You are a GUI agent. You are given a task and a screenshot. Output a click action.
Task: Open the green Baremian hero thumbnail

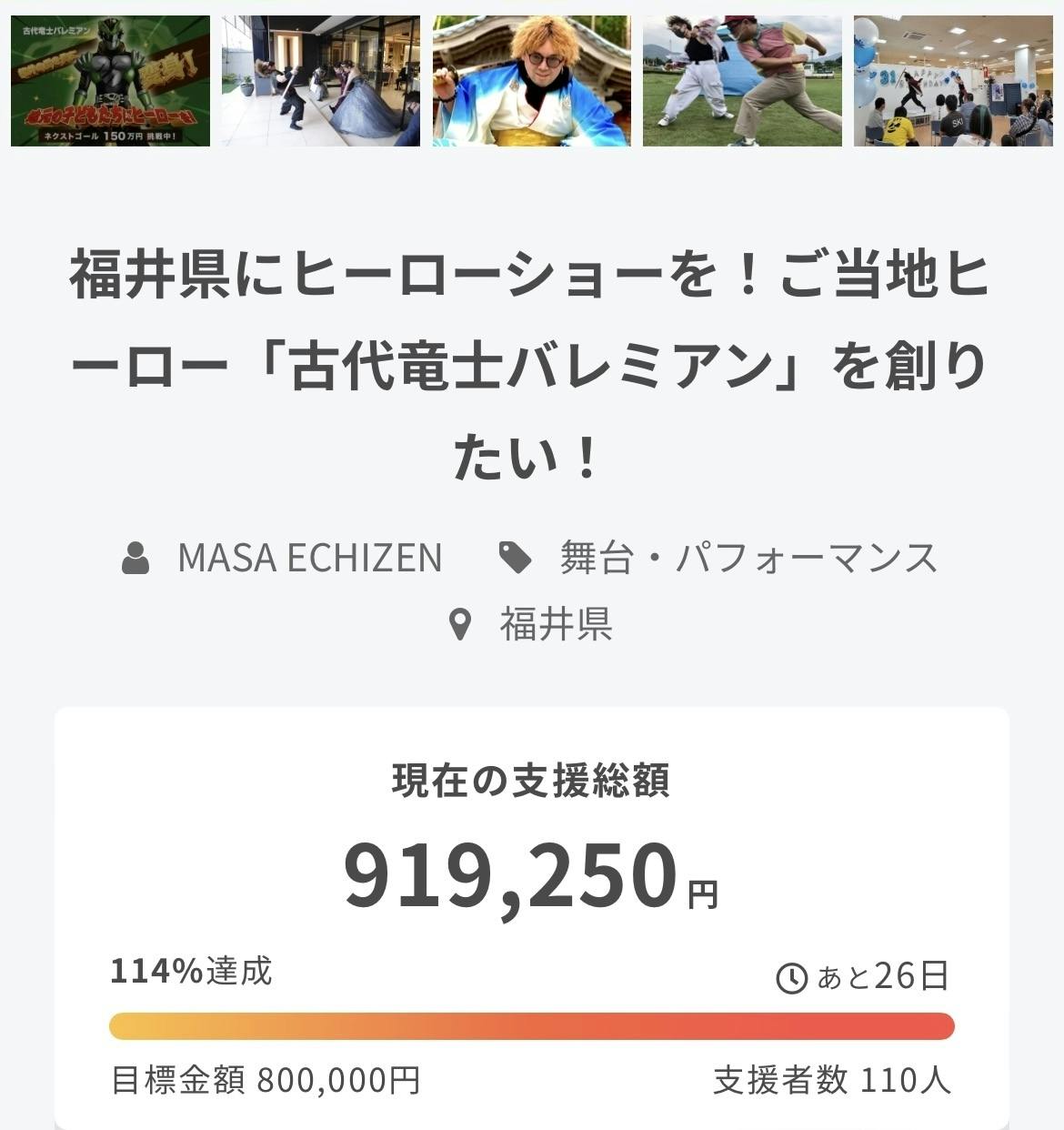[110, 81]
